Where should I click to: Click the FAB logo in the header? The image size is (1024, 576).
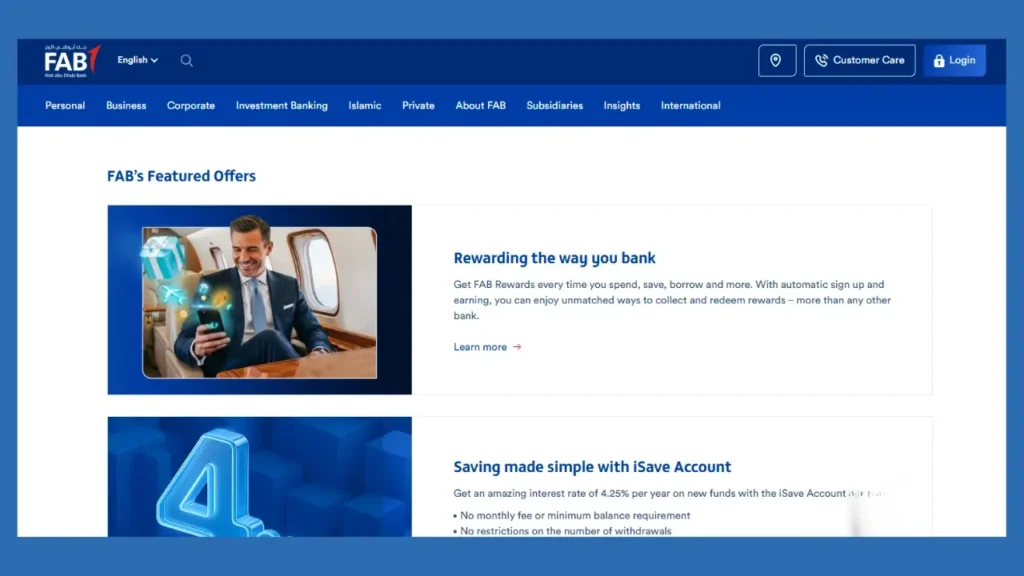pyautogui.click(x=72, y=61)
